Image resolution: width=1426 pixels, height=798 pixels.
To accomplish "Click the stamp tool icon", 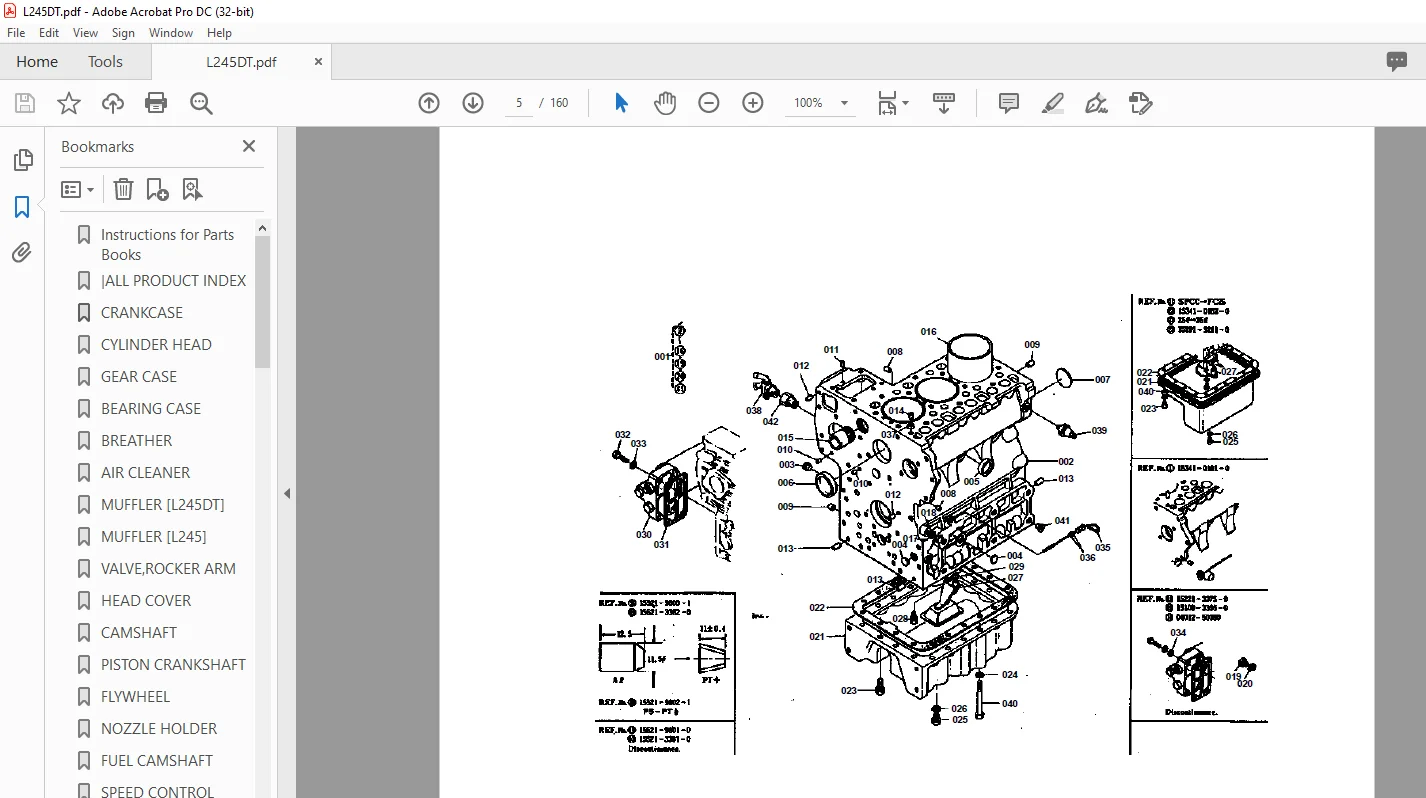I will pyautogui.click(x=1140, y=103).
